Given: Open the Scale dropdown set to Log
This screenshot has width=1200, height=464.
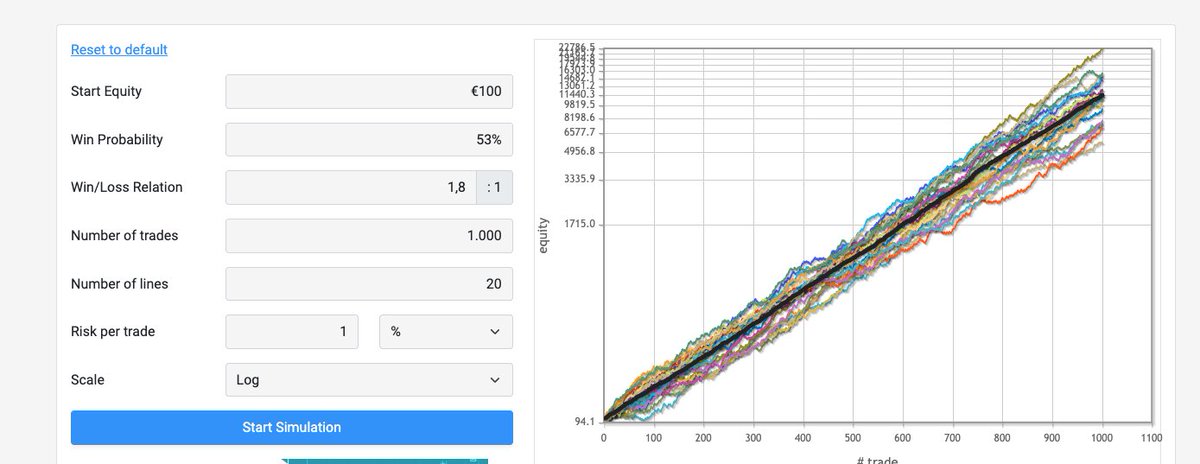Looking at the screenshot, I should (369, 379).
